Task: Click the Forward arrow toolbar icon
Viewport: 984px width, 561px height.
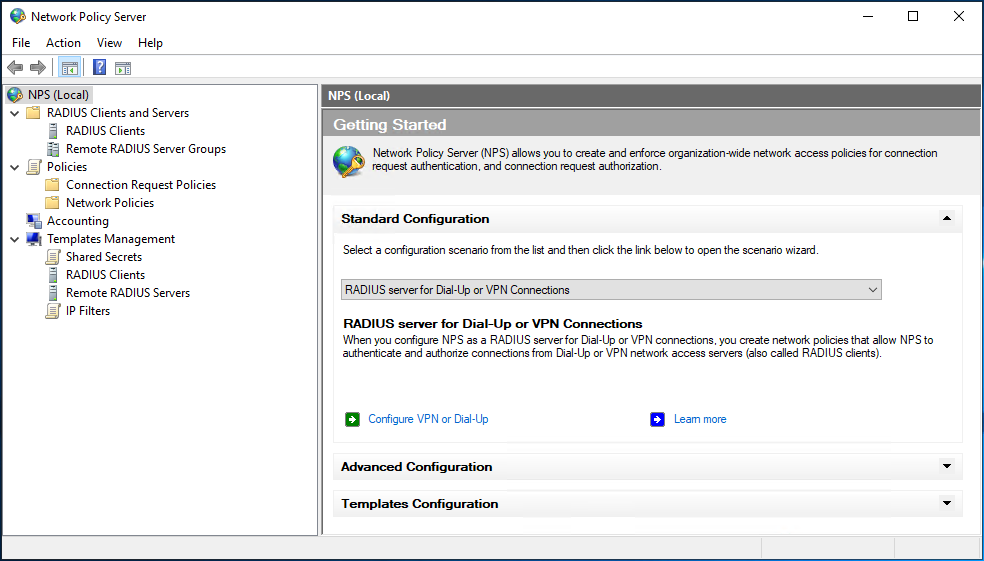Action: 38,68
